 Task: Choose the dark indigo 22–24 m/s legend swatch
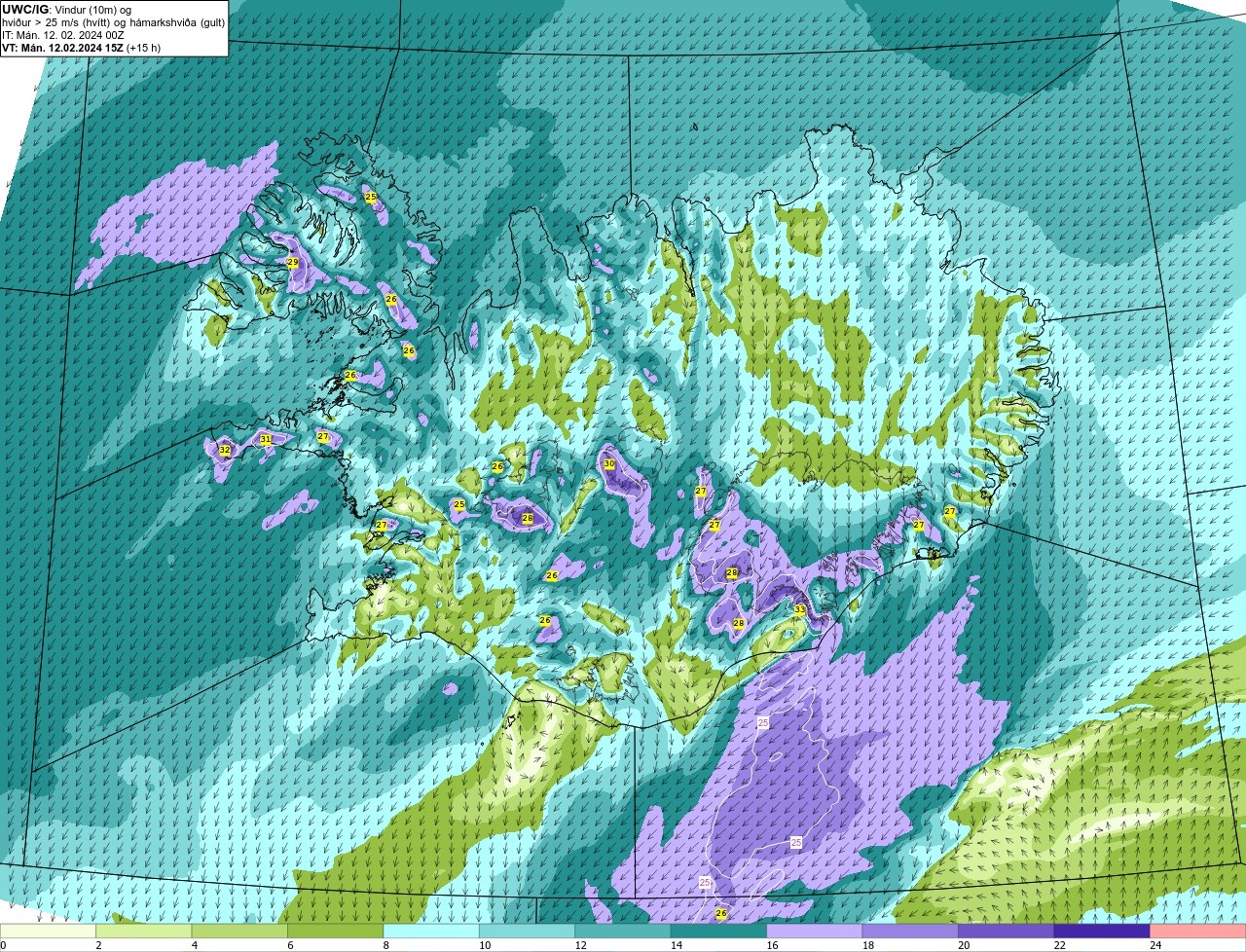tap(1102, 932)
